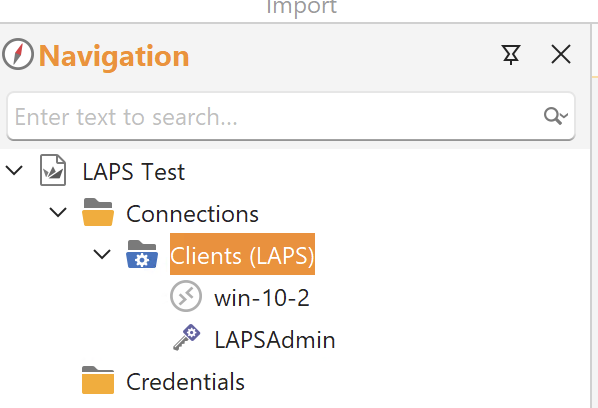Click the Navigation compass icon
Viewport: 598px width, 408px height.
point(18,54)
